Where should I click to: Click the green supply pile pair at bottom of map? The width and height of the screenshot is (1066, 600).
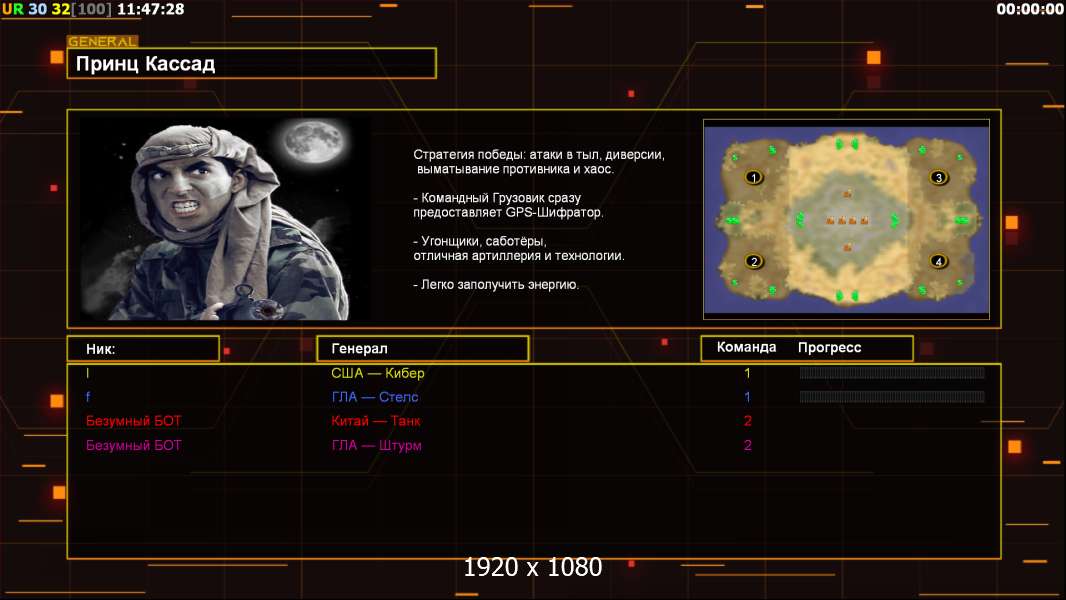coord(846,295)
